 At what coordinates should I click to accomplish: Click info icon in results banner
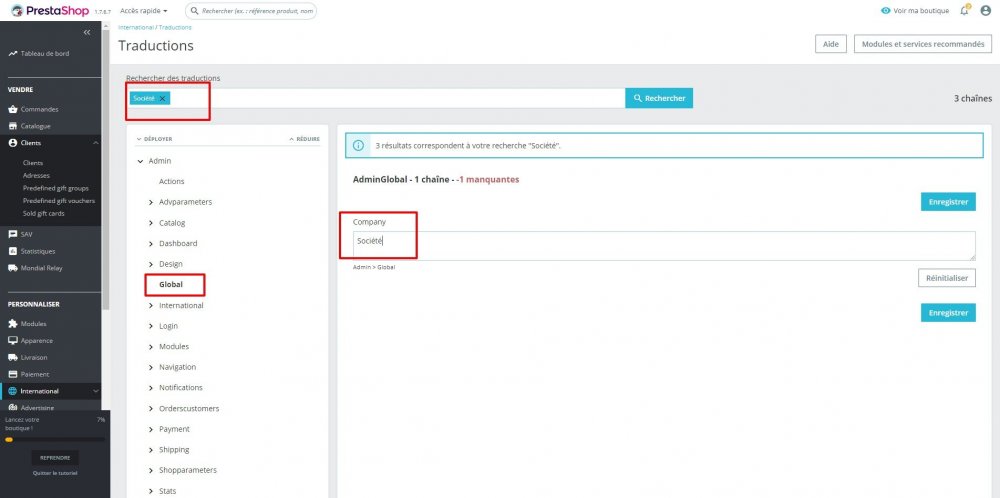tap(358, 145)
